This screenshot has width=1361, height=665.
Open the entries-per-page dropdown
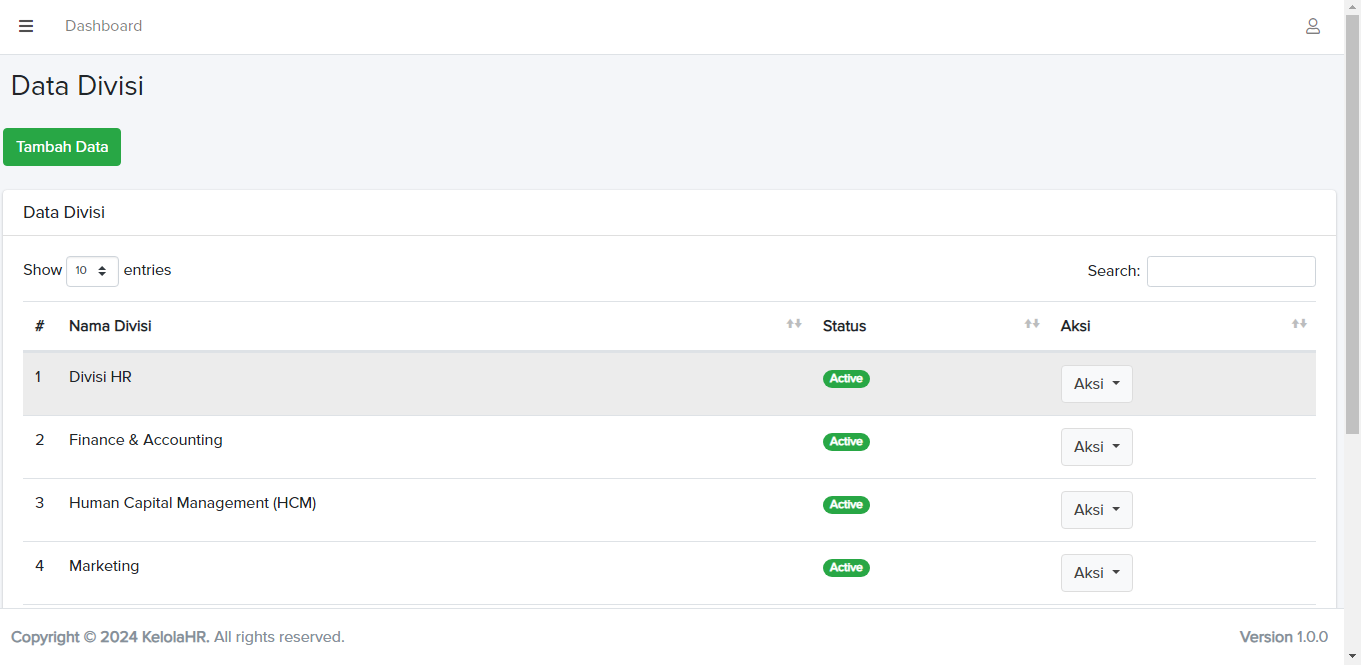(x=92, y=271)
